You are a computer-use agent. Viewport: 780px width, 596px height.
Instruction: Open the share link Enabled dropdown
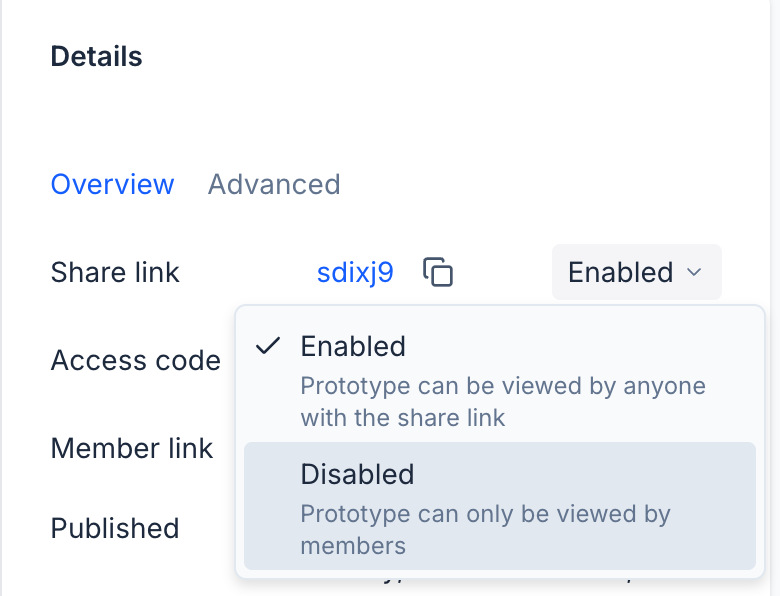click(636, 272)
